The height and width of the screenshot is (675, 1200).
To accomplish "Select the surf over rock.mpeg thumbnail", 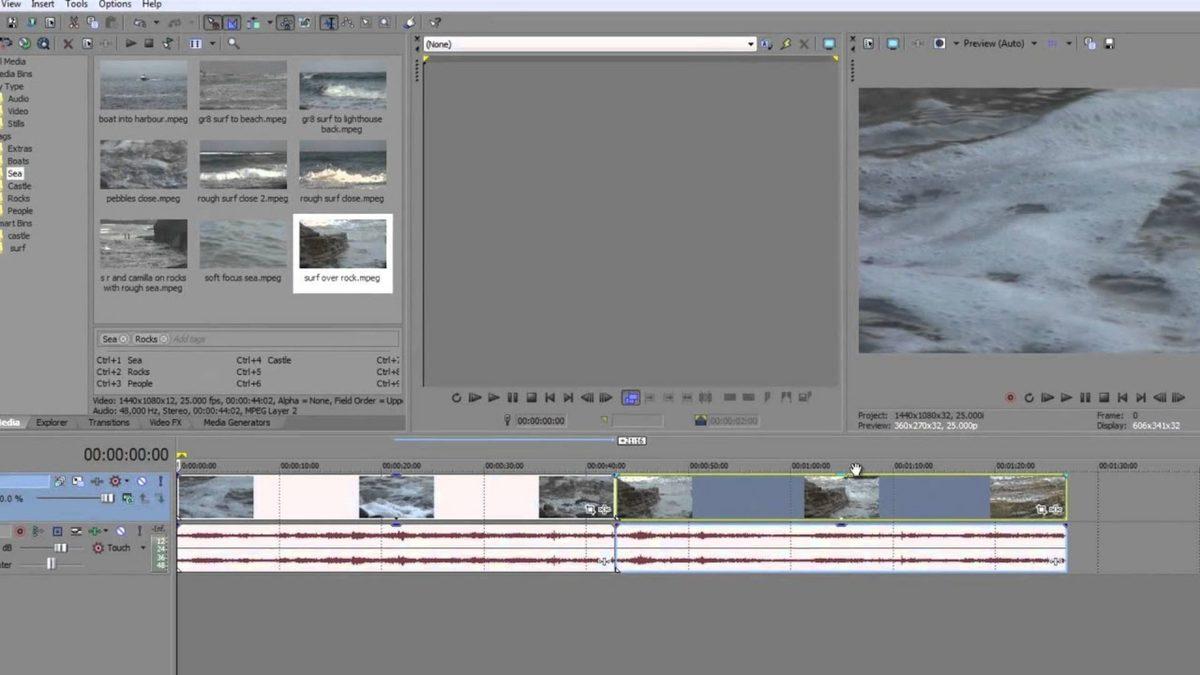I will pyautogui.click(x=342, y=245).
